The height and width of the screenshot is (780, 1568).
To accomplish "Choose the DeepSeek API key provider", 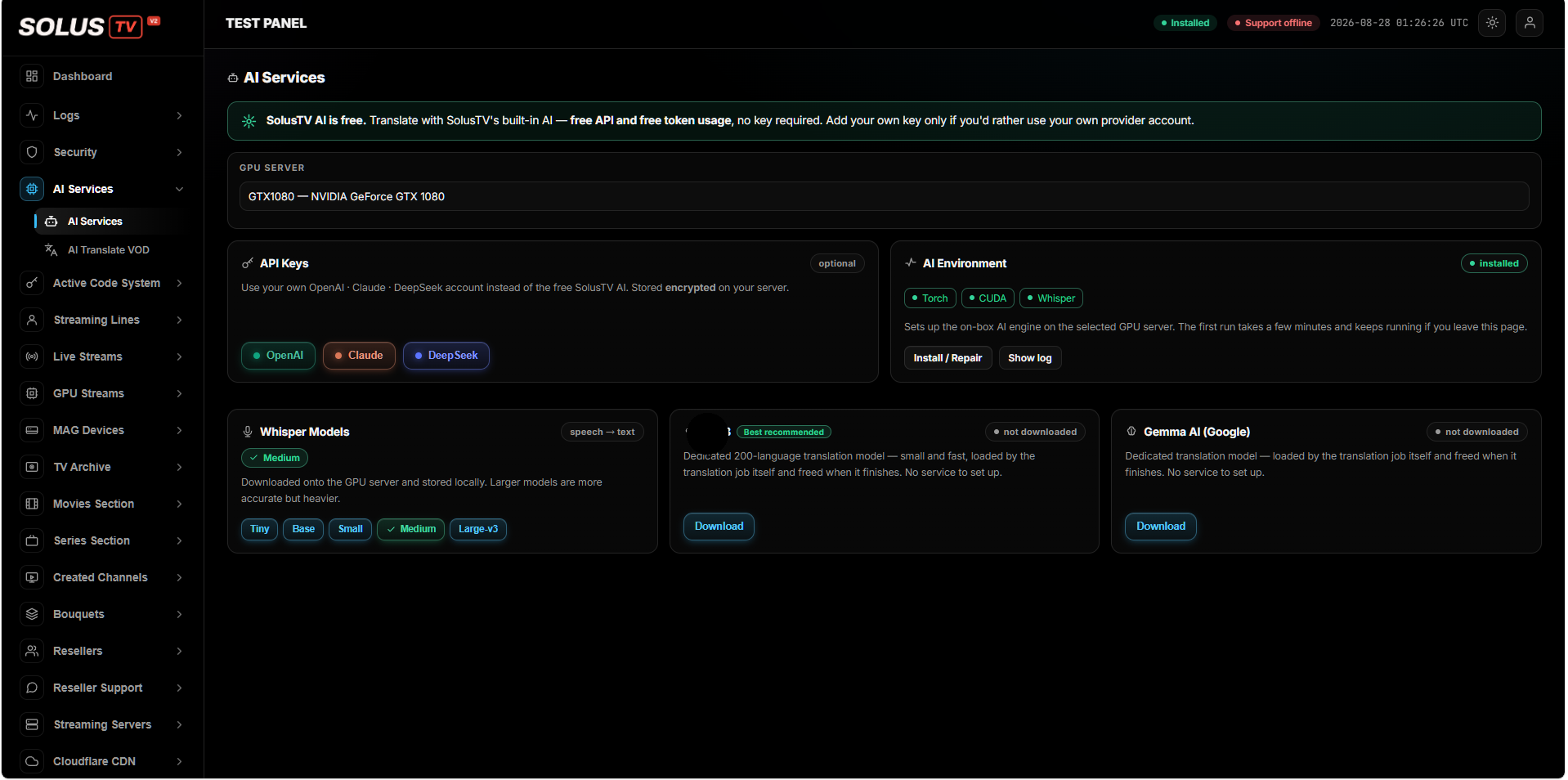I will click(x=446, y=356).
